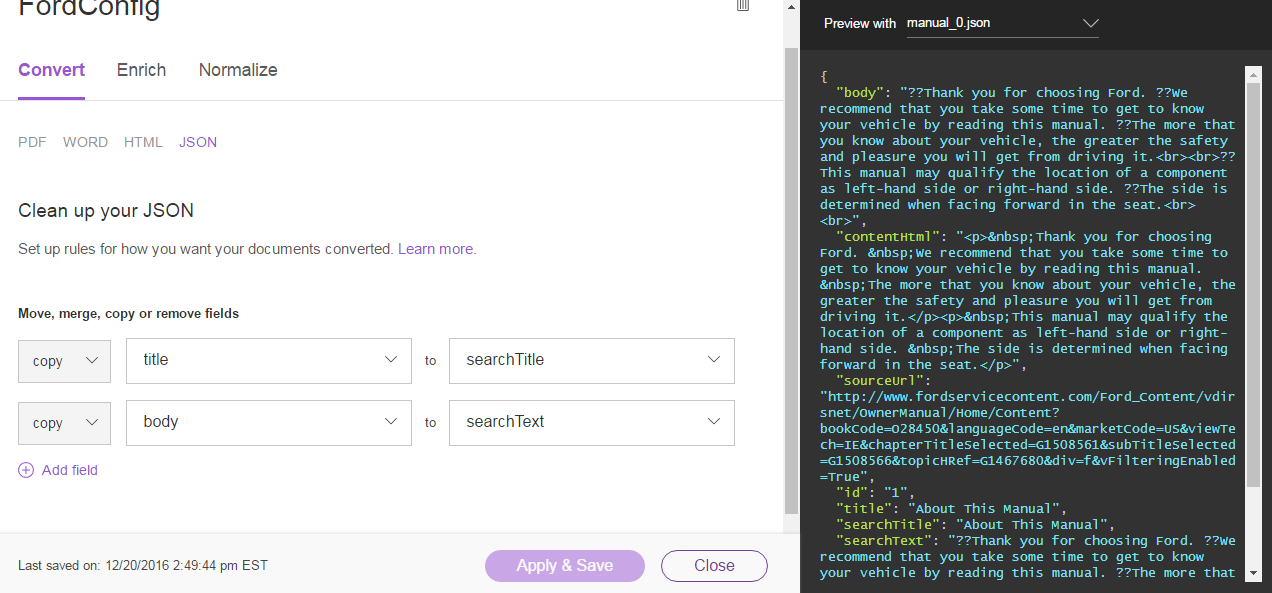Screen dimensions: 1272x593
Task: Click the Apply & Save button
Action: (565, 565)
